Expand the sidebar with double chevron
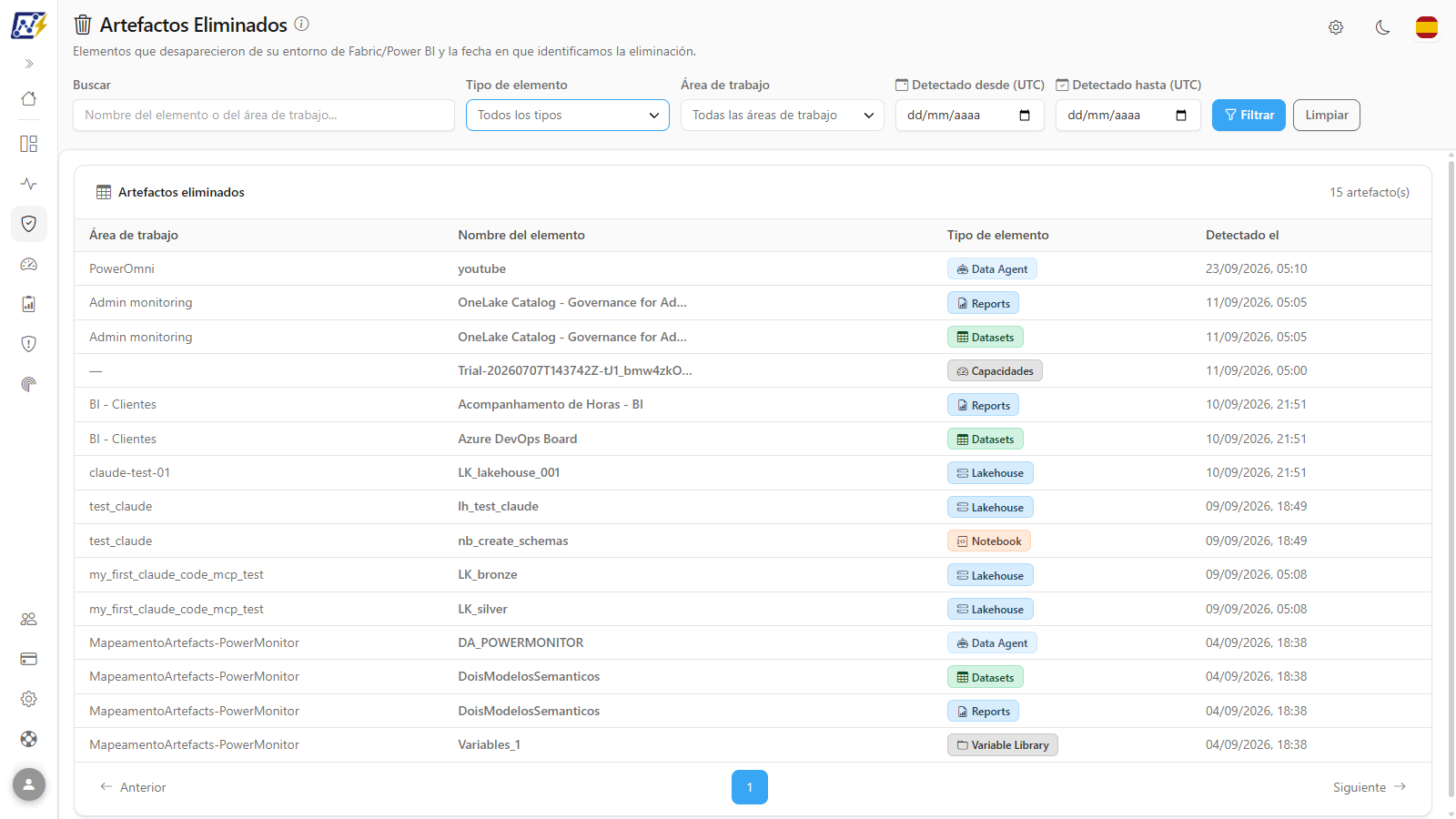Viewport: 1456px width, 819px height. [x=29, y=64]
